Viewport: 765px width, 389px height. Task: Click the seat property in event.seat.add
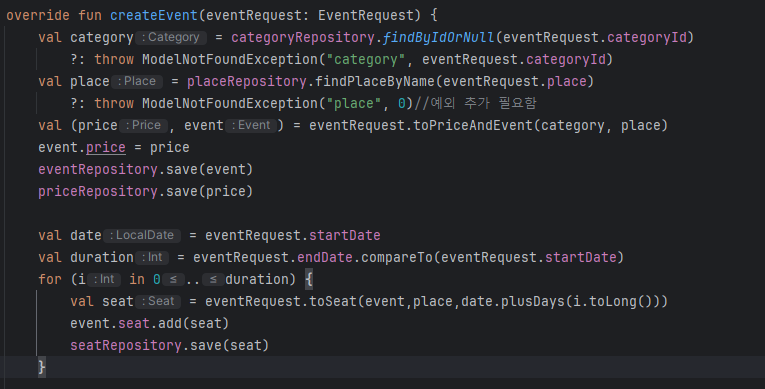(134, 323)
